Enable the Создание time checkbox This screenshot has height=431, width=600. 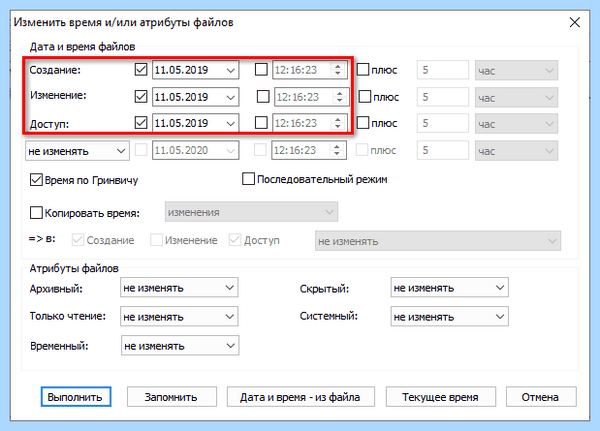click(261, 70)
